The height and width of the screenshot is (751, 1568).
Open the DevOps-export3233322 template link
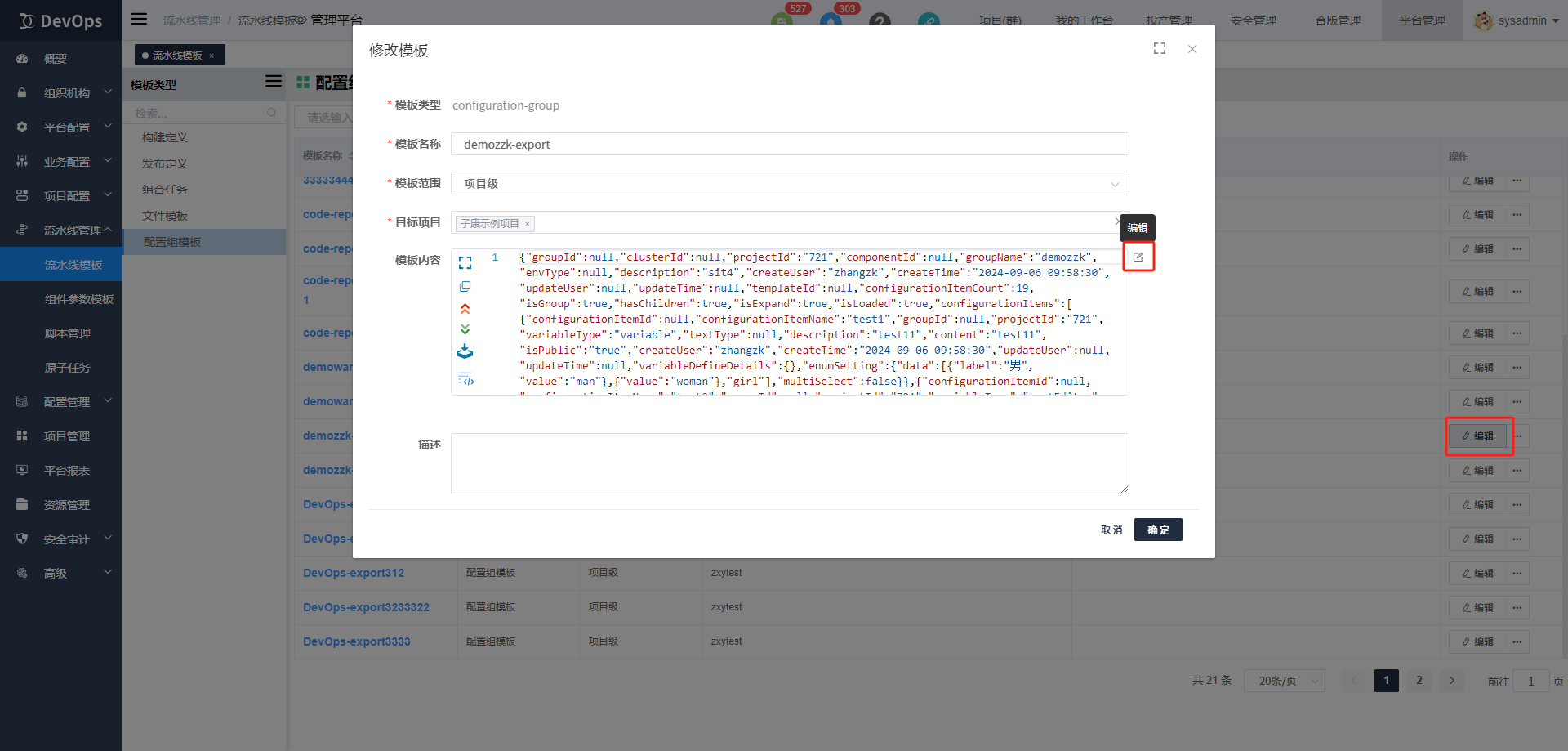[366, 607]
